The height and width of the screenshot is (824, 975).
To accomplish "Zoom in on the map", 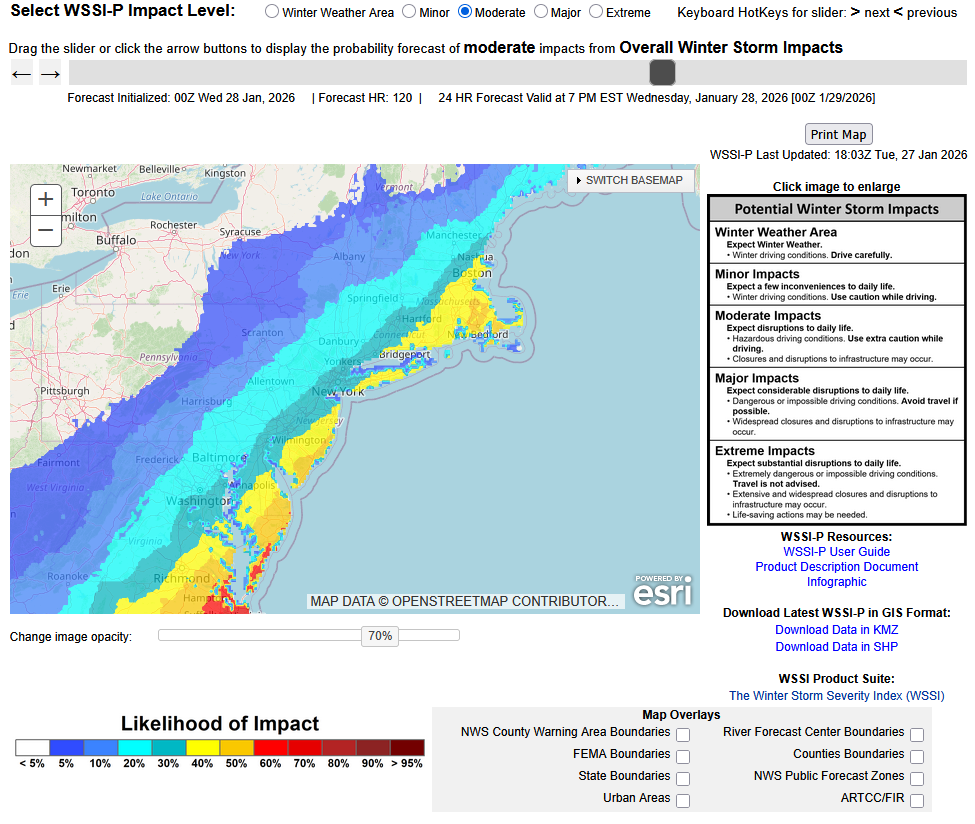I will 45,199.
